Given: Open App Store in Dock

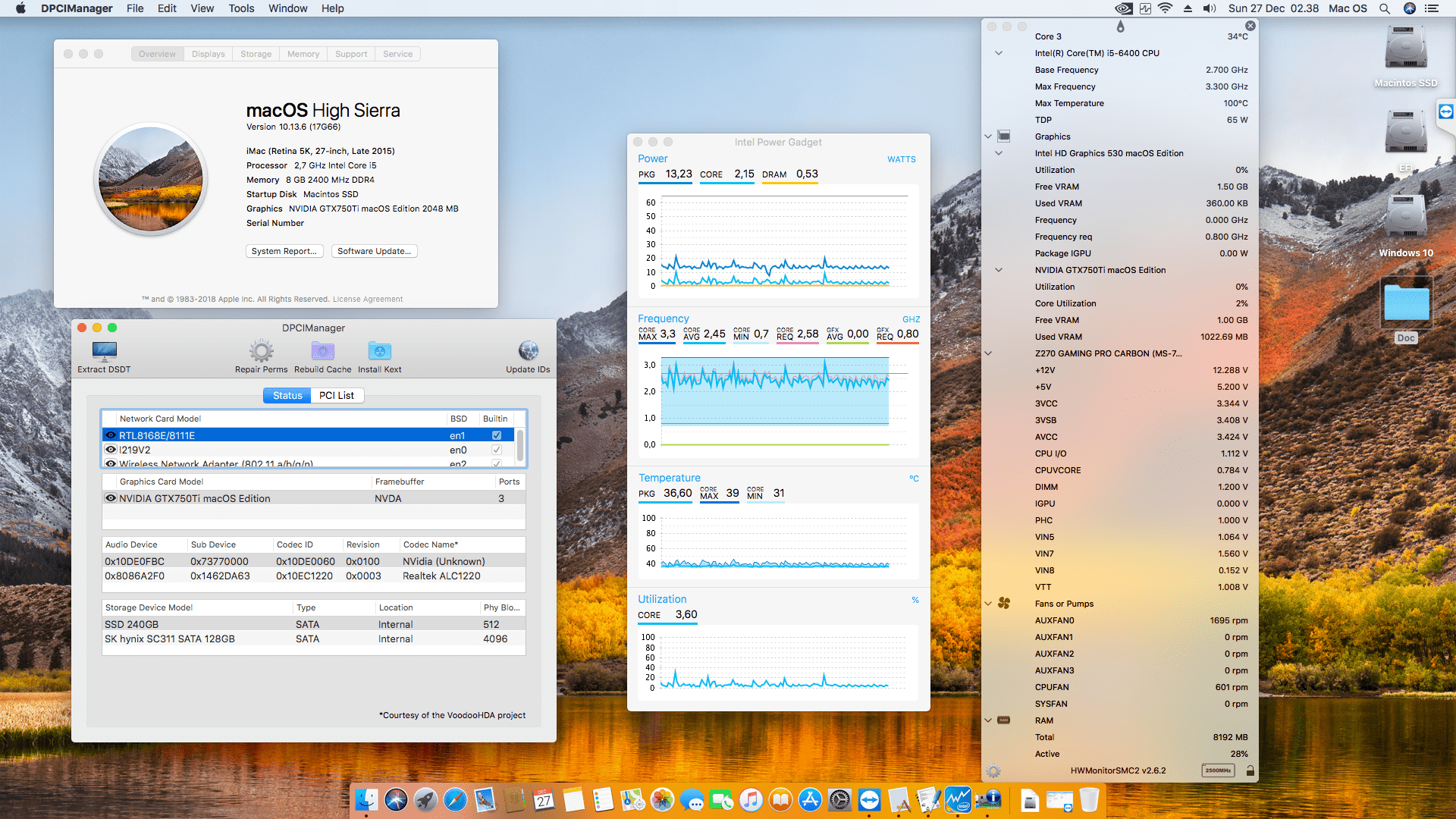Looking at the screenshot, I should 810,799.
